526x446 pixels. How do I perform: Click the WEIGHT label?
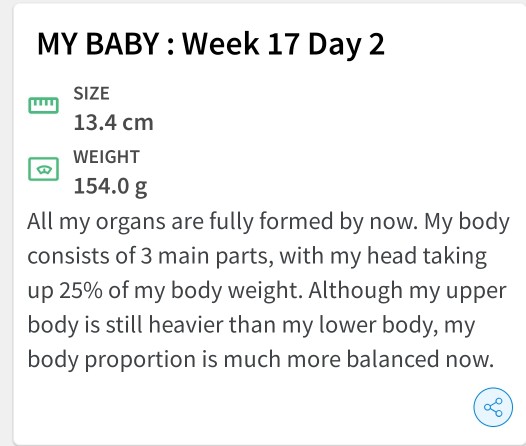[x=106, y=157]
